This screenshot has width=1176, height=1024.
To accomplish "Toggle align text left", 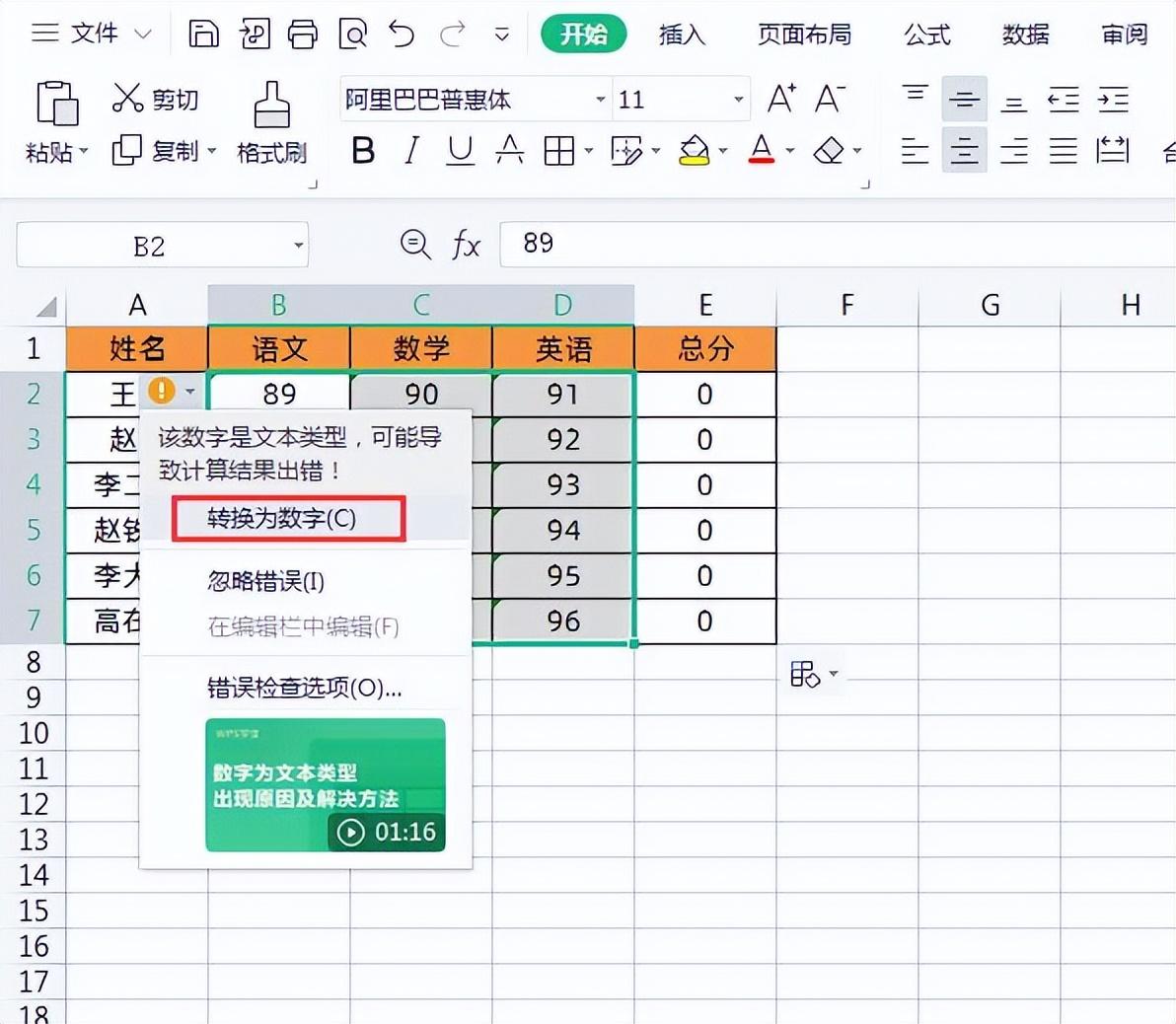I will tap(915, 151).
